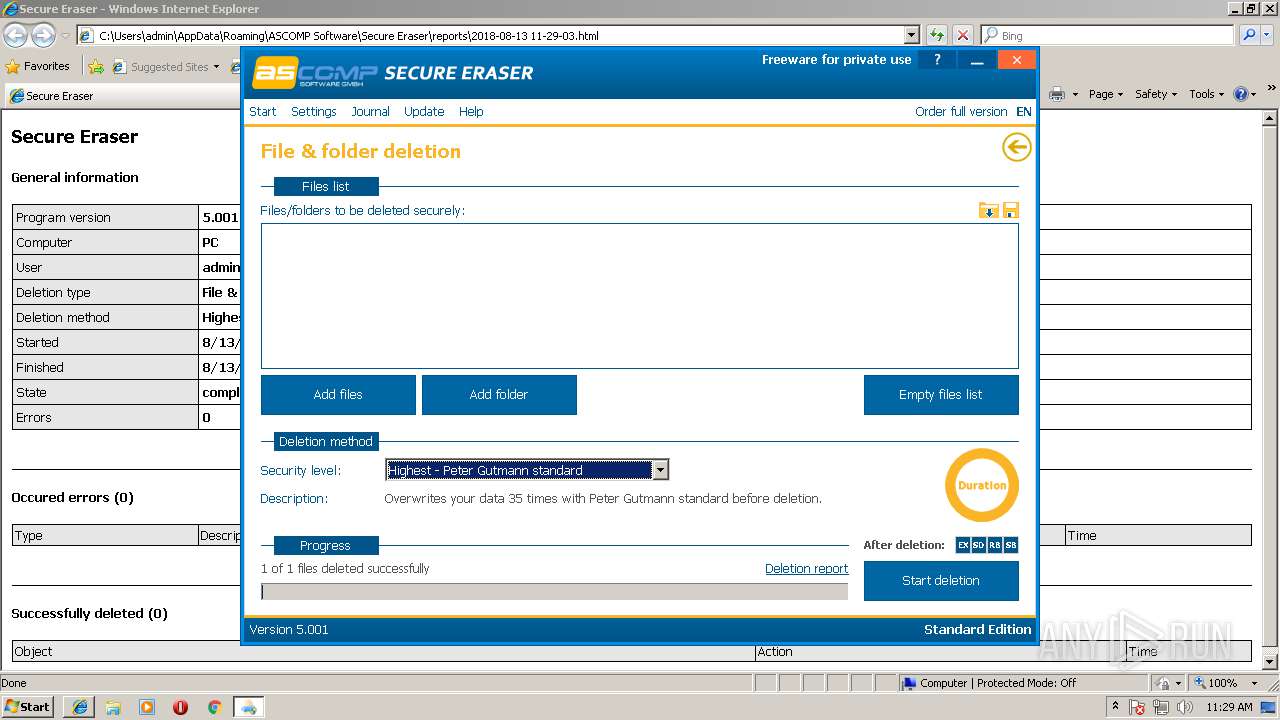Click IE forward navigation button

[x=43, y=35]
